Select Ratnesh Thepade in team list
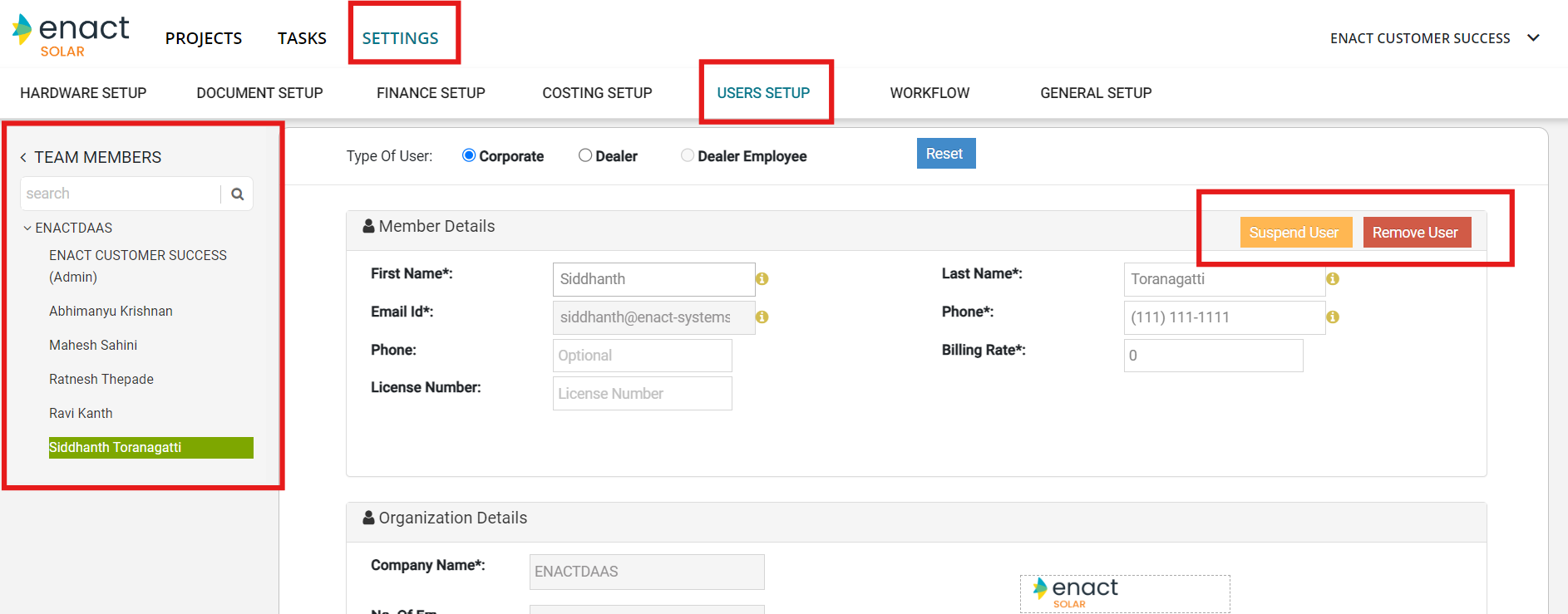 pos(101,379)
